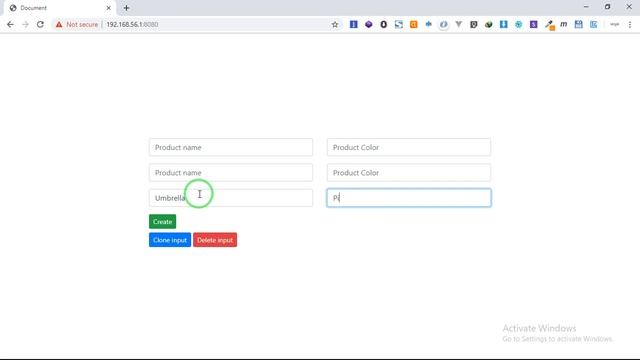Open the gray funnel-shaped extension icon
Image resolution: width=640 pixels, height=360 pixels.
click(x=458, y=24)
